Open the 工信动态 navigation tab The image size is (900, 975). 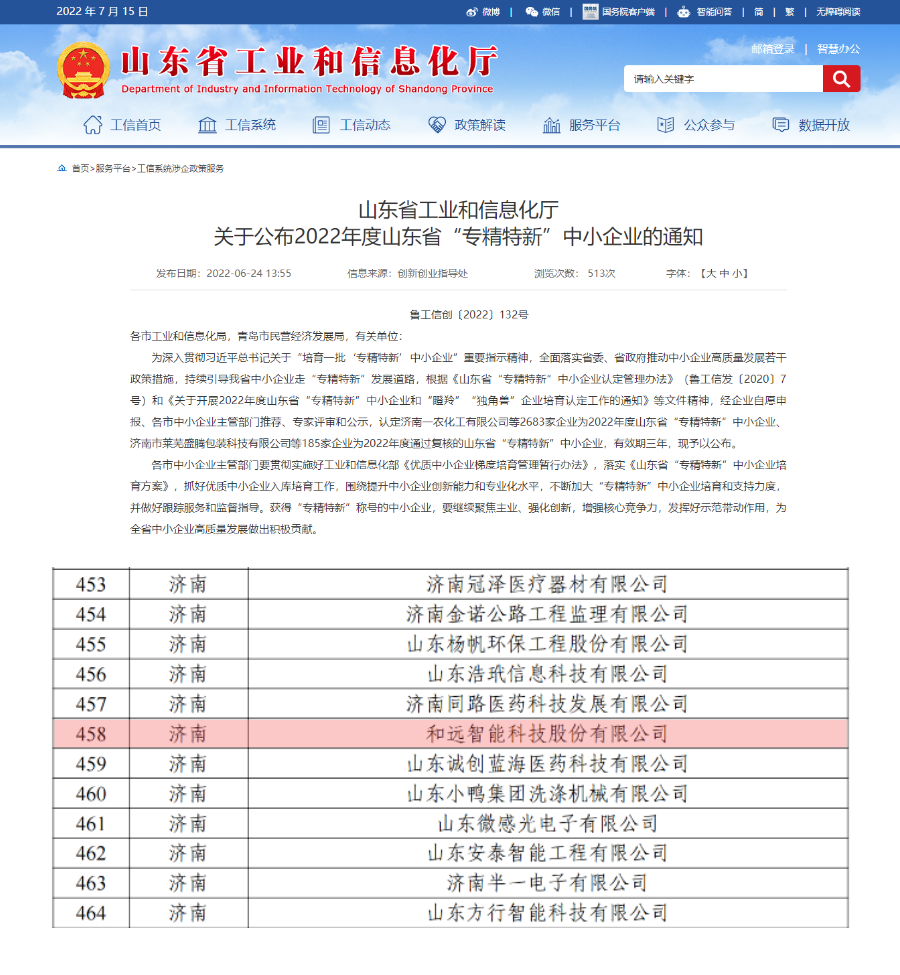[x=351, y=125]
